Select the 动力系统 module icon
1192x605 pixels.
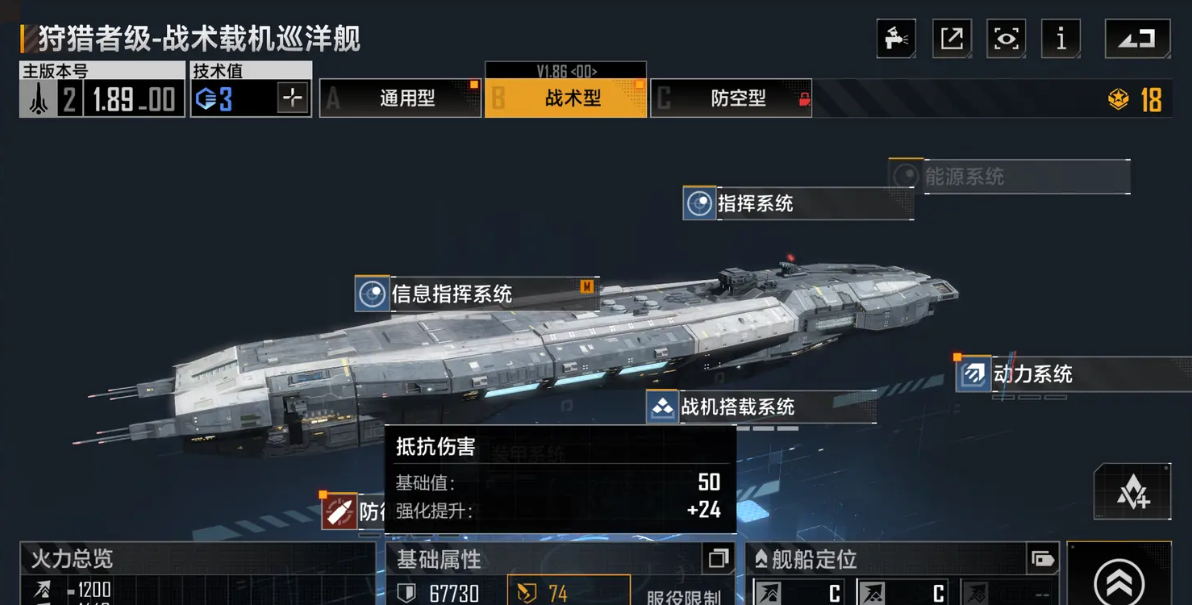pos(973,374)
